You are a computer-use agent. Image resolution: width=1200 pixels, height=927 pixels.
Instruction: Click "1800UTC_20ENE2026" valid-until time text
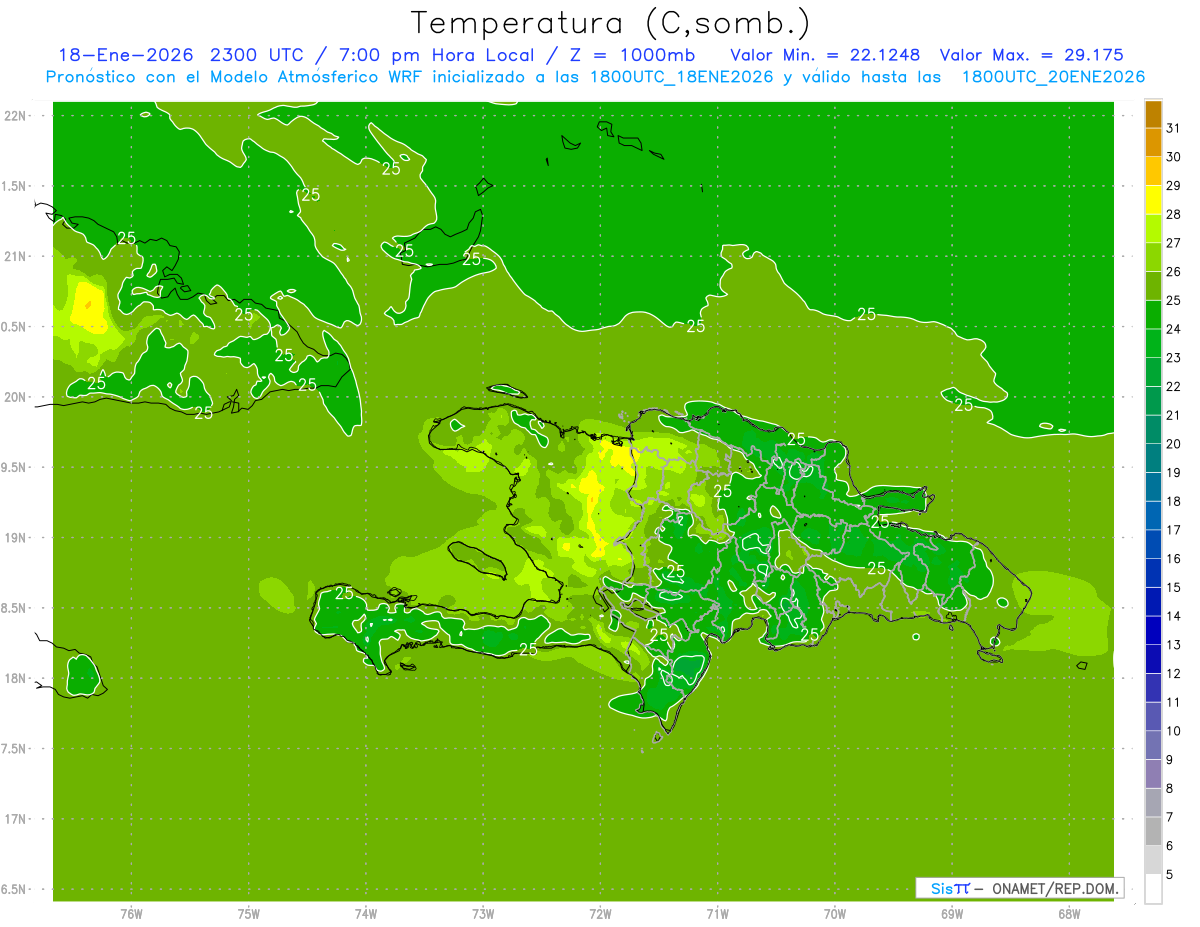click(x=1053, y=77)
